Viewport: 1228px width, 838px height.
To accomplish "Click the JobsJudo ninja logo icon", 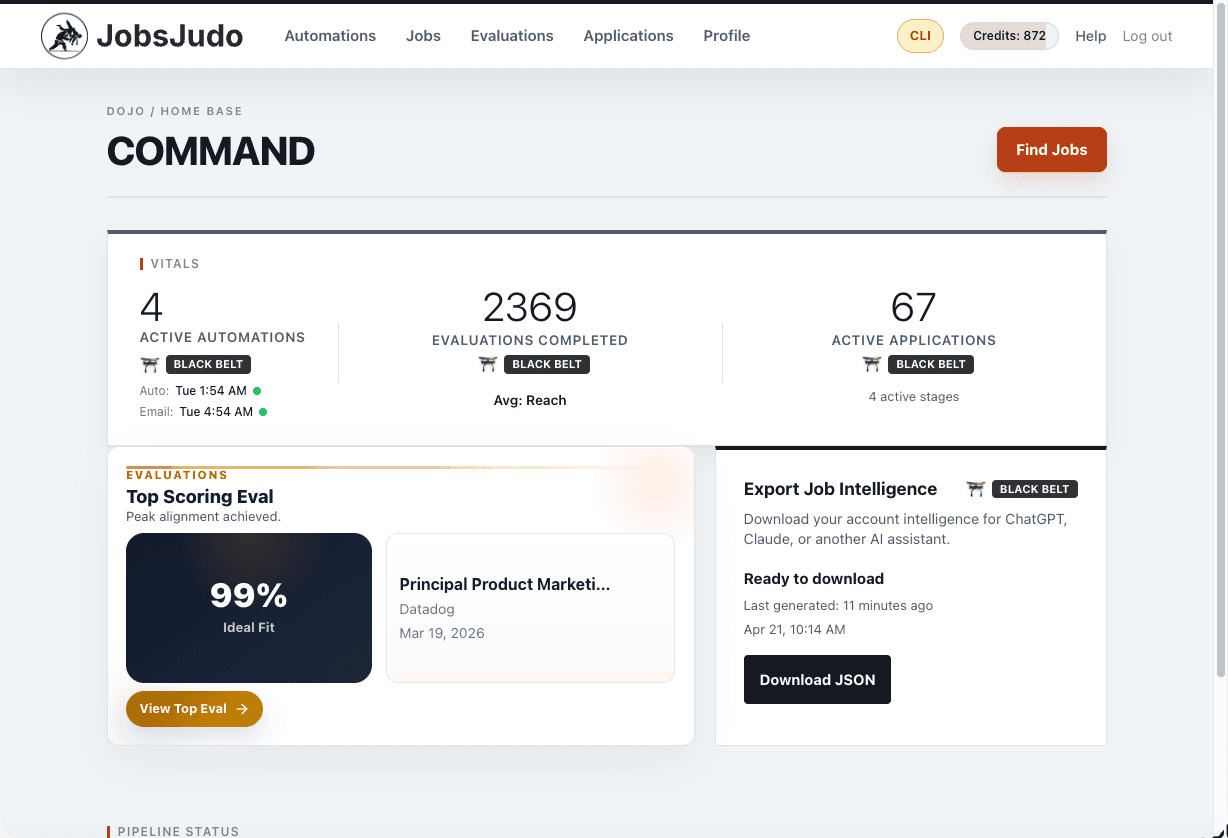I will (64, 36).
